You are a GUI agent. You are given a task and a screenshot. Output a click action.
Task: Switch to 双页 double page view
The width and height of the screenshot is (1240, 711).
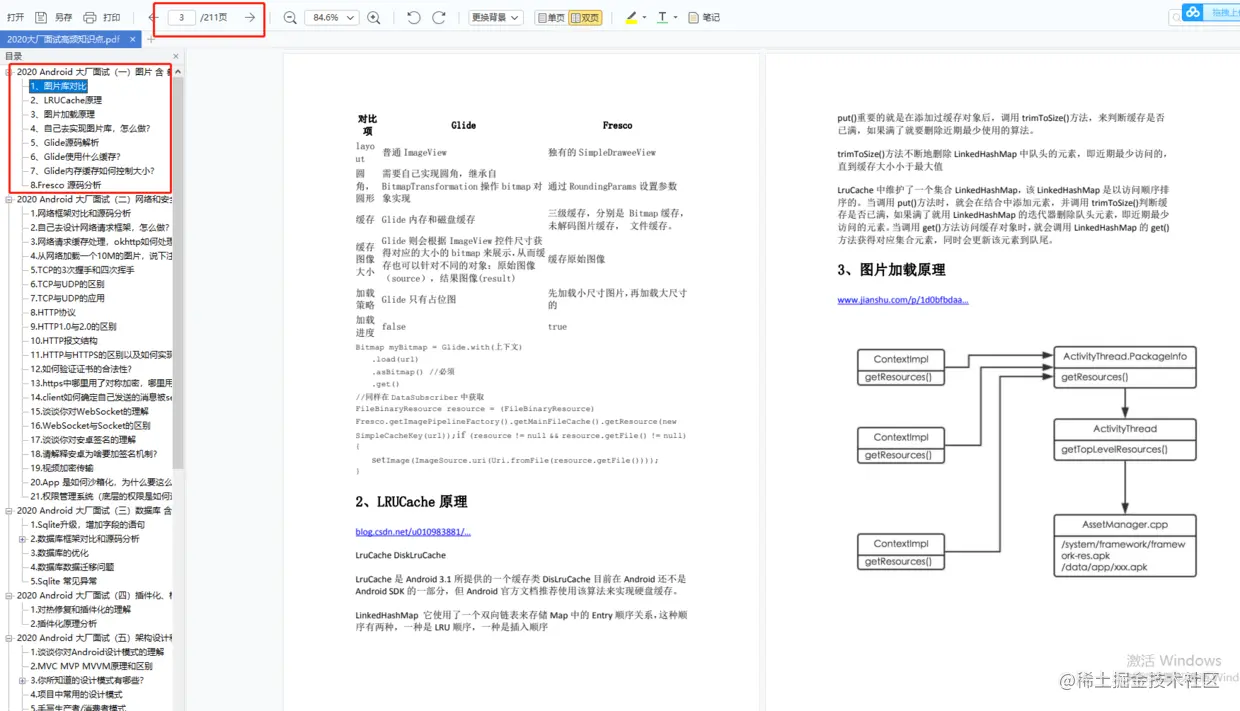point(585,17)
